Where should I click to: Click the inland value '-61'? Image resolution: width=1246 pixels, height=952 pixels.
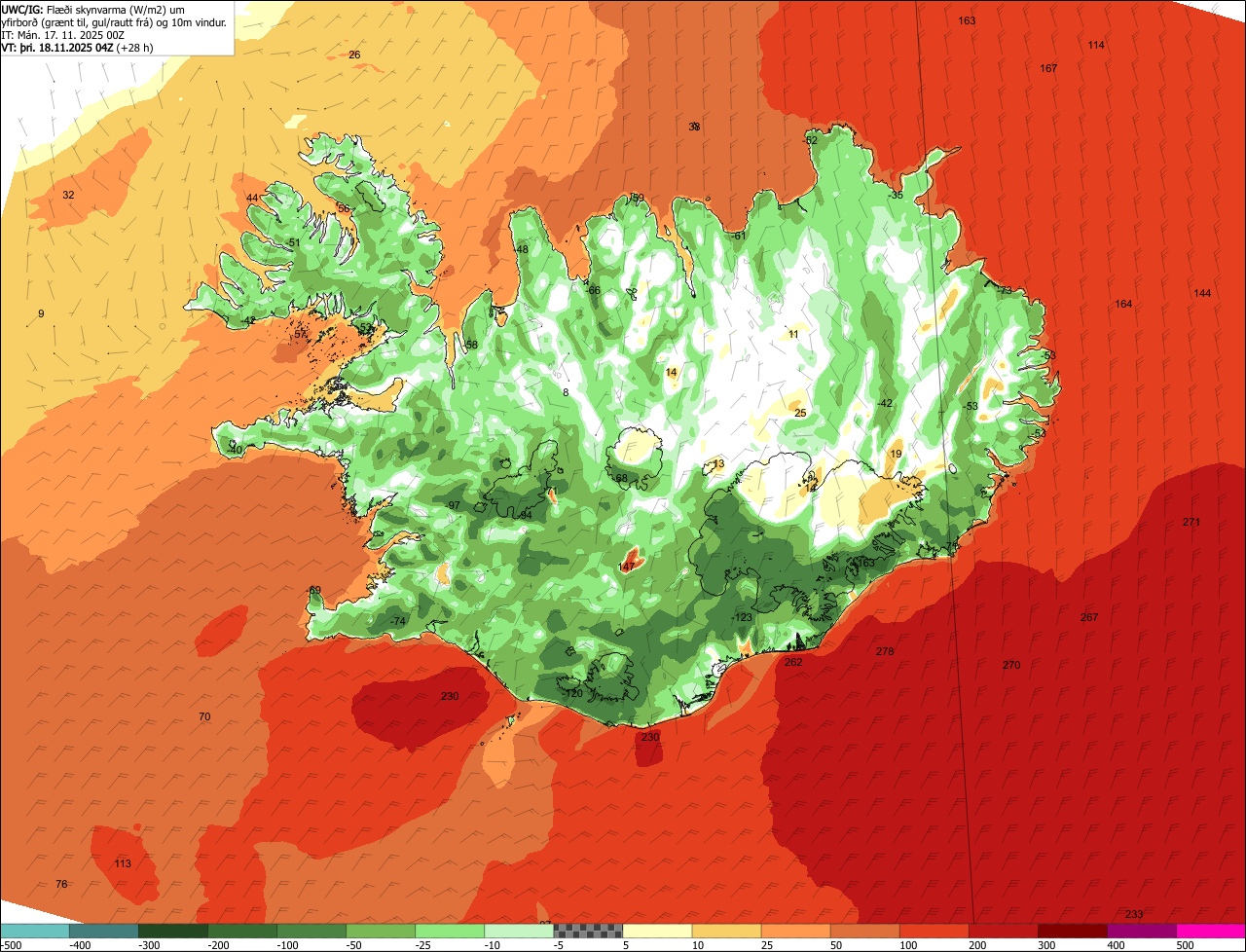tap(739, 237)
